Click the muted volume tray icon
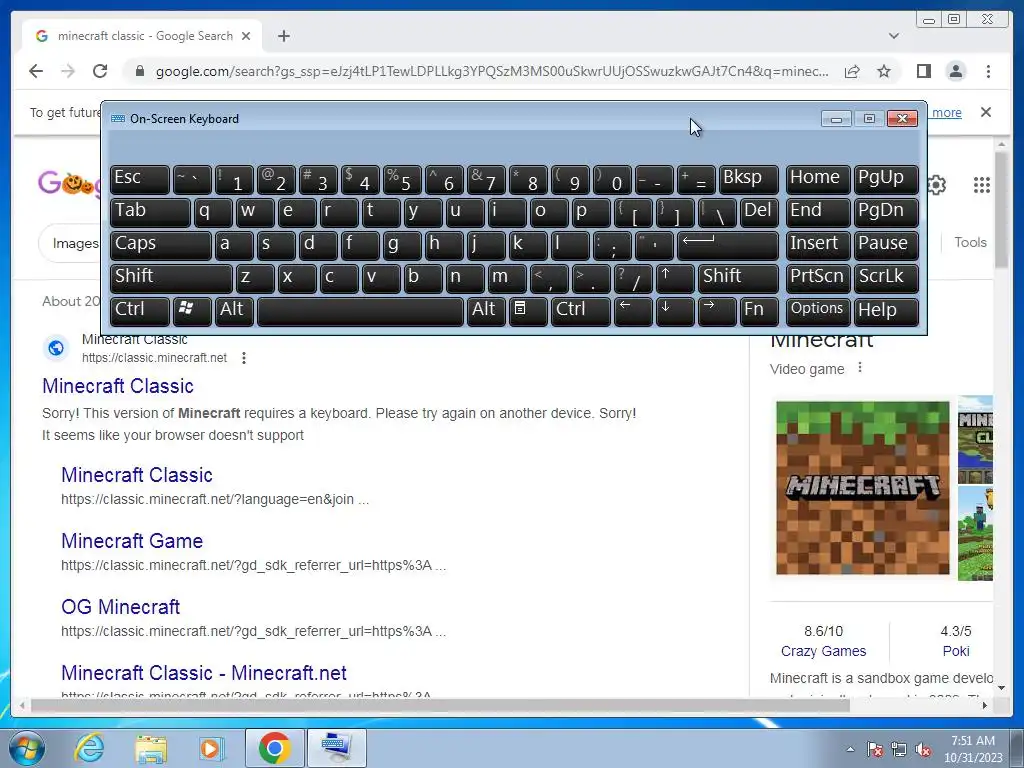Screen dimensions: 1024x768 click(x=923, y=750)
